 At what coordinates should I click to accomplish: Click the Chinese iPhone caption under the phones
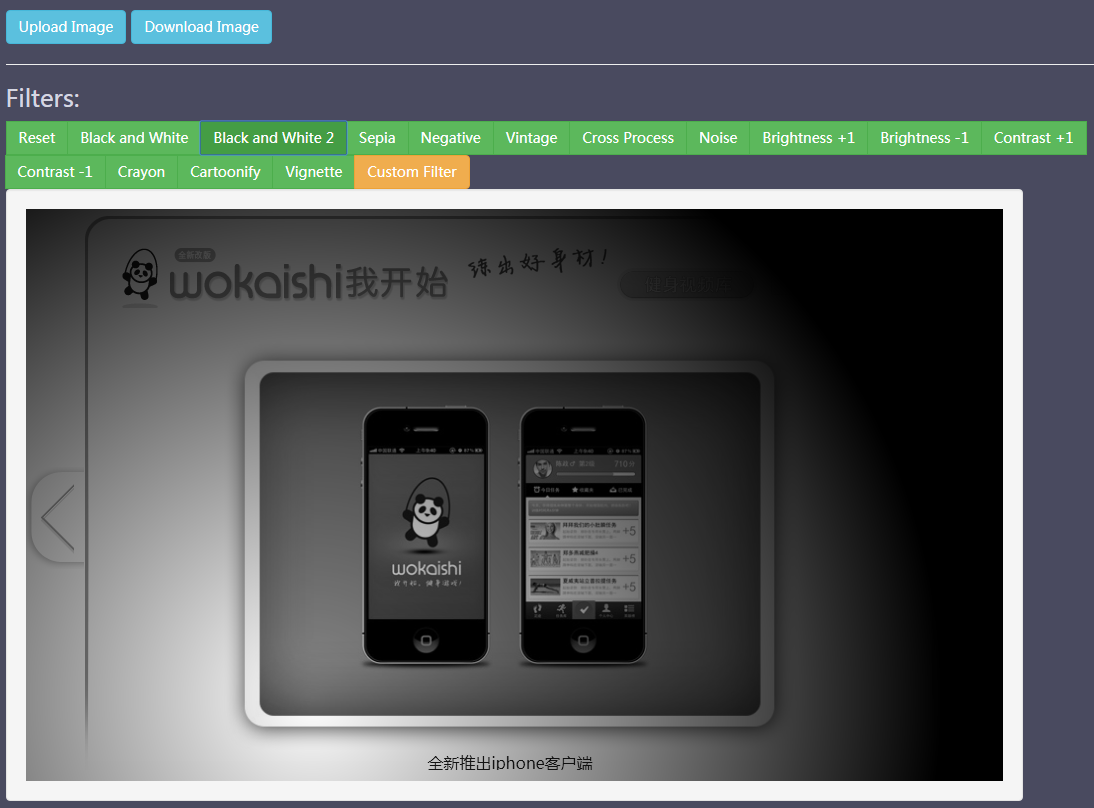point(510,763)
